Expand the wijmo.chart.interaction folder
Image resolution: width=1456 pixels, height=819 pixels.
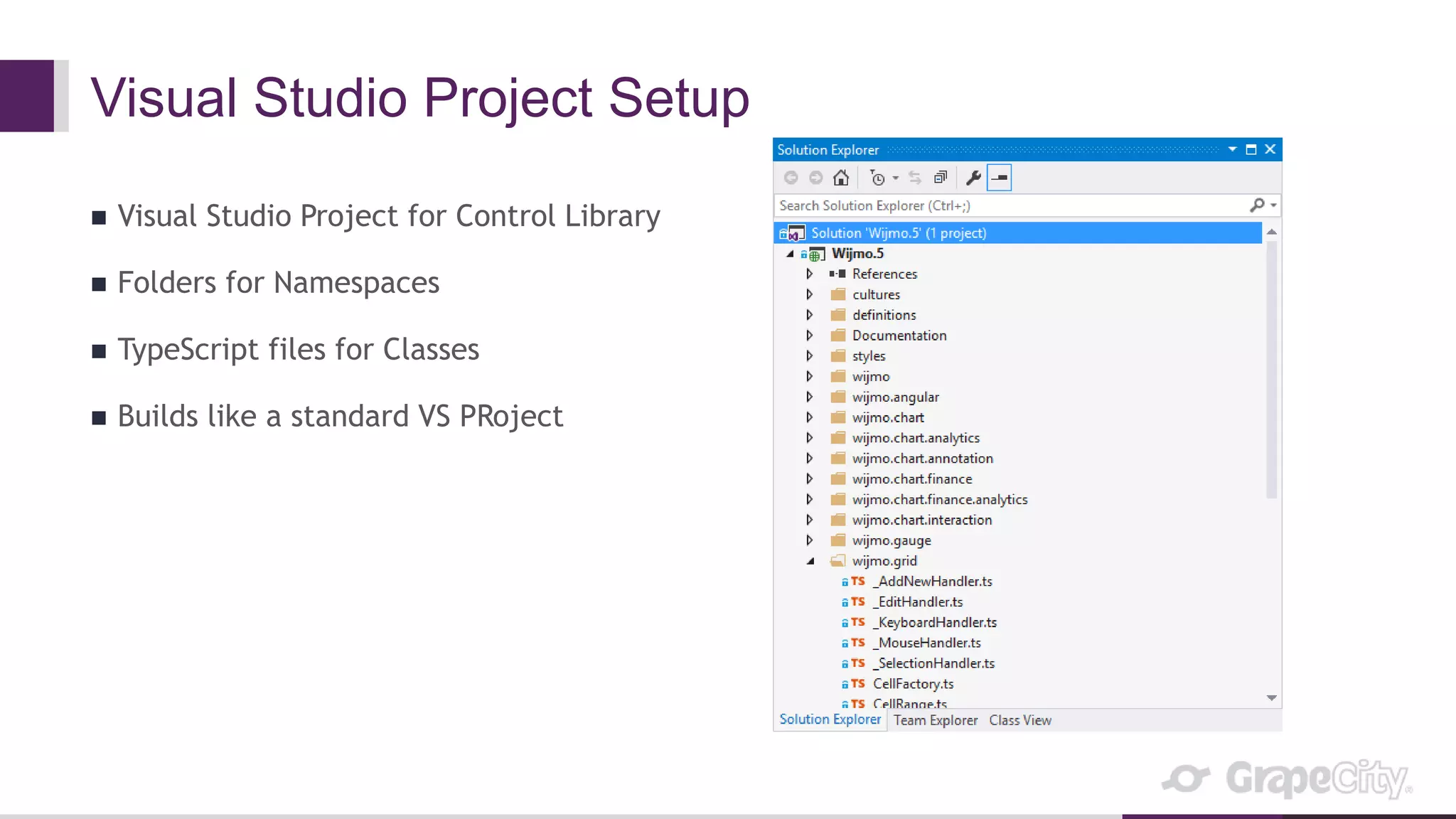[x=809, y=520]
